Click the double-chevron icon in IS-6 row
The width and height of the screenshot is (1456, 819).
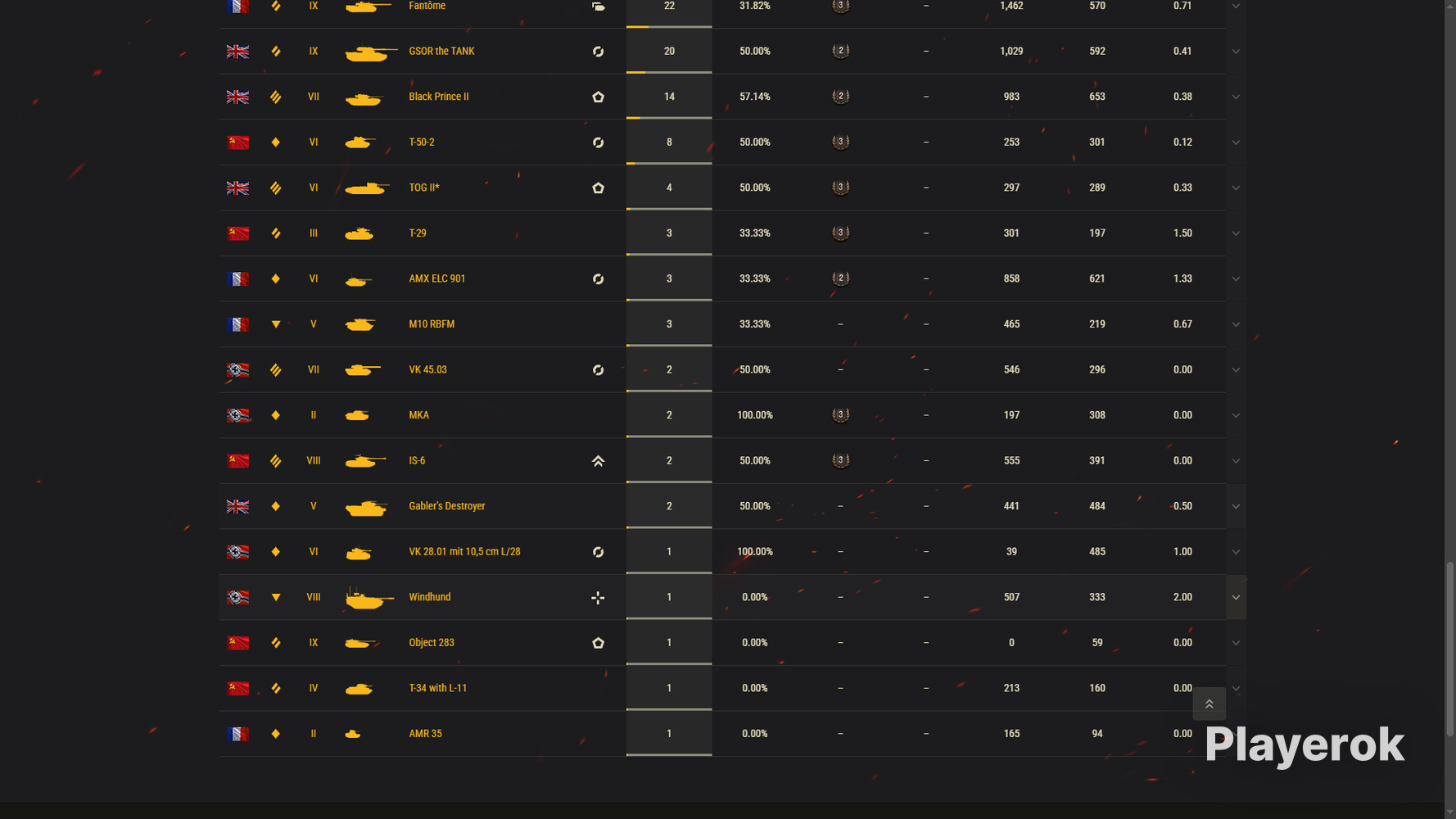click(x=598, y=461)
